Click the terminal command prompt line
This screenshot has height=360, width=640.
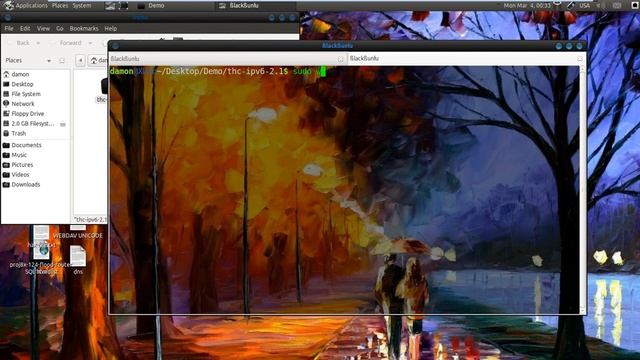(217, 71)
